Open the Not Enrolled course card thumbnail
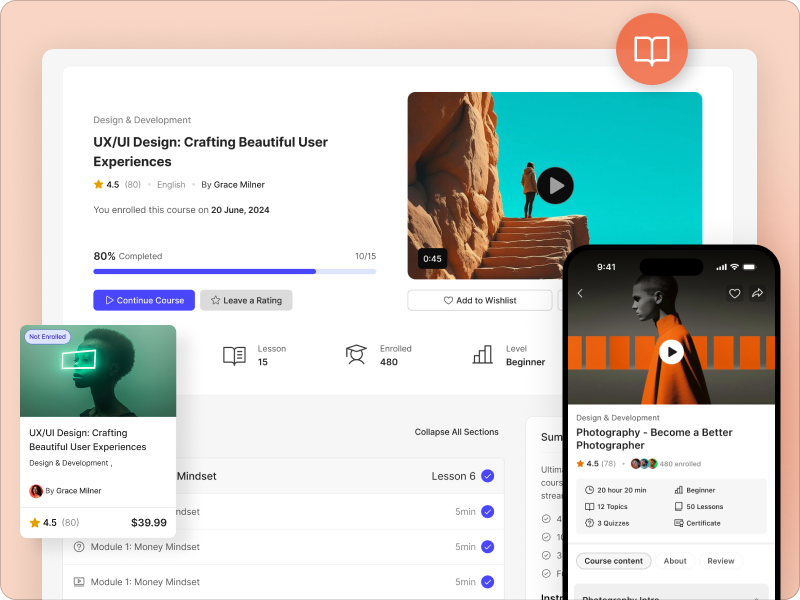This screenshot has width=800, height=600. click(x=98, y=371)
